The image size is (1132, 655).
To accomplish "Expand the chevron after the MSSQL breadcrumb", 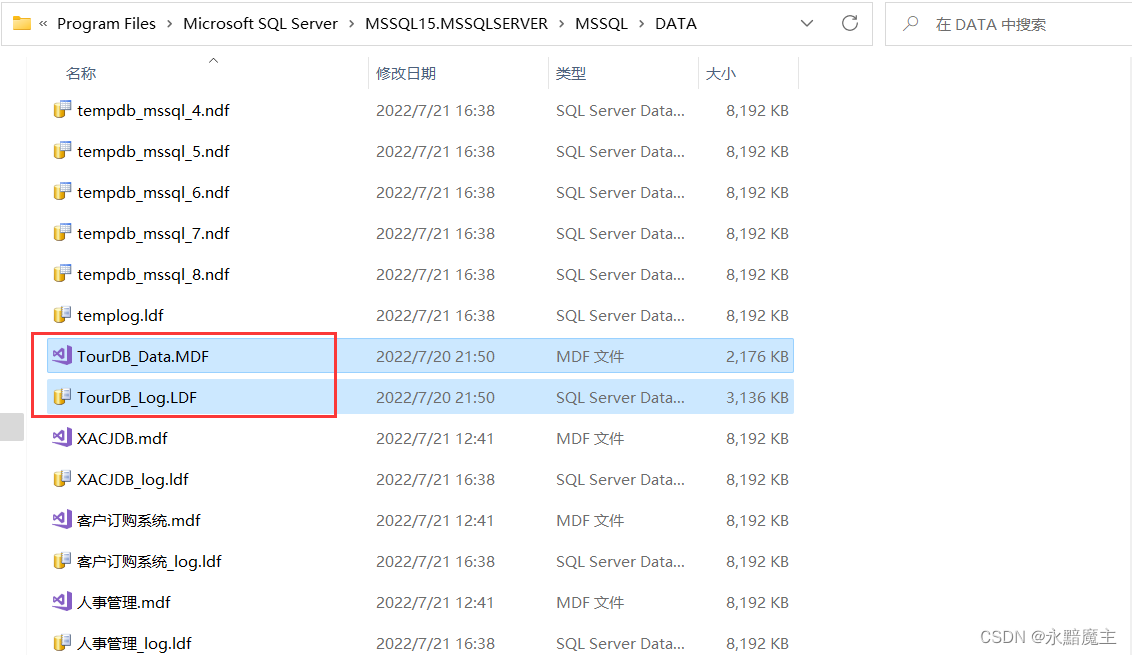I will (x=642, y=24).
